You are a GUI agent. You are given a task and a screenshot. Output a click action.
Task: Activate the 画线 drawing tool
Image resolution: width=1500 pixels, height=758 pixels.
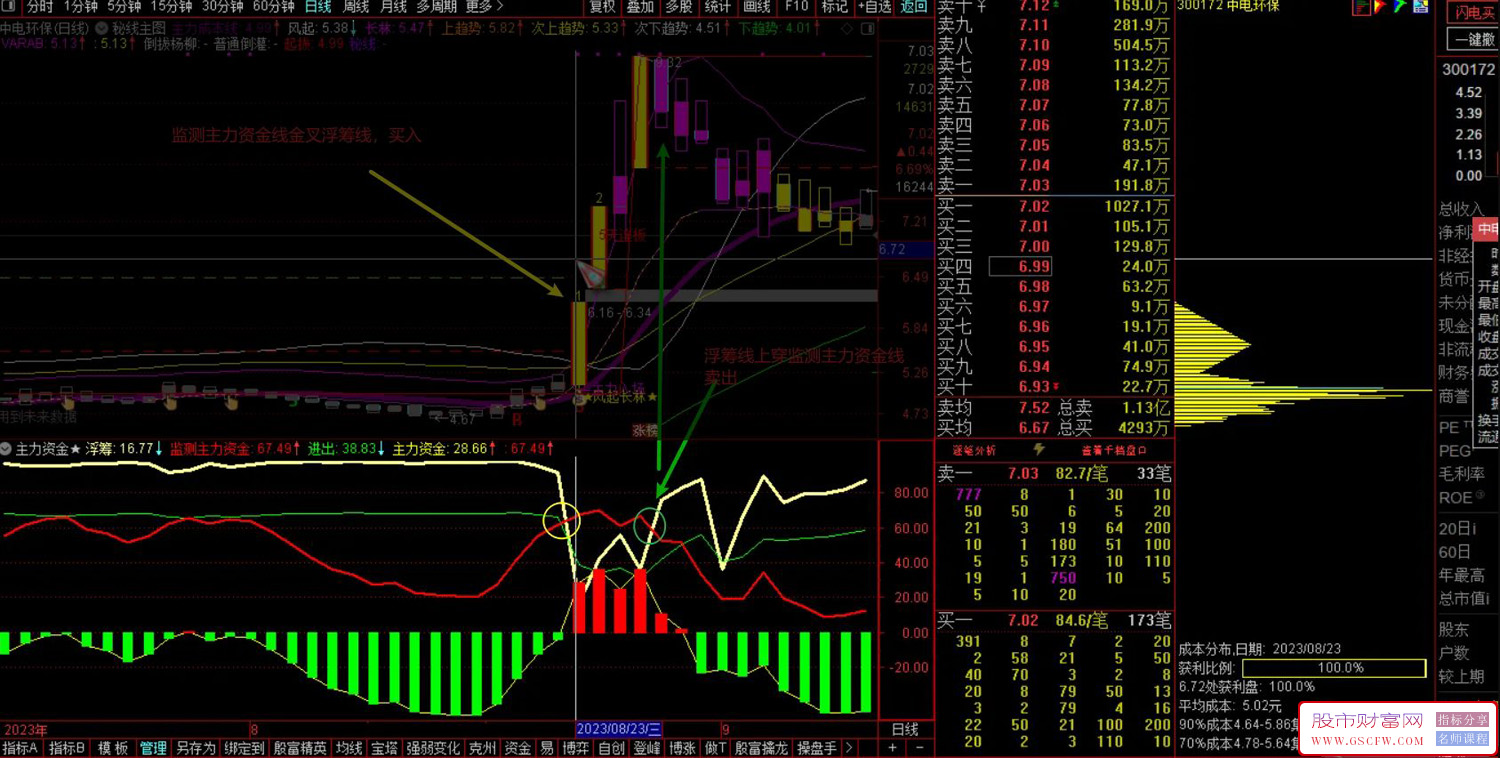pyautogui.click(x=757, y=7)
